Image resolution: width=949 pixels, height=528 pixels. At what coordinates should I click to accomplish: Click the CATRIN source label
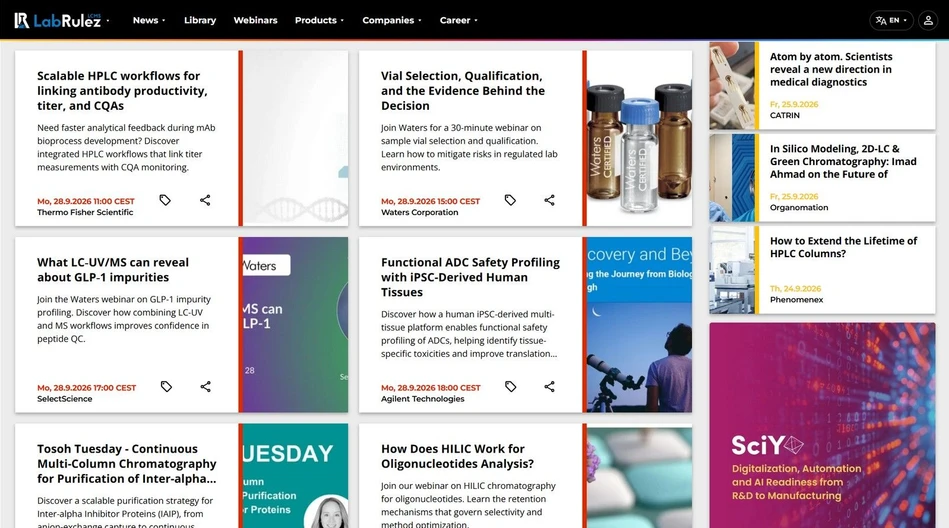tap(784, 116)
